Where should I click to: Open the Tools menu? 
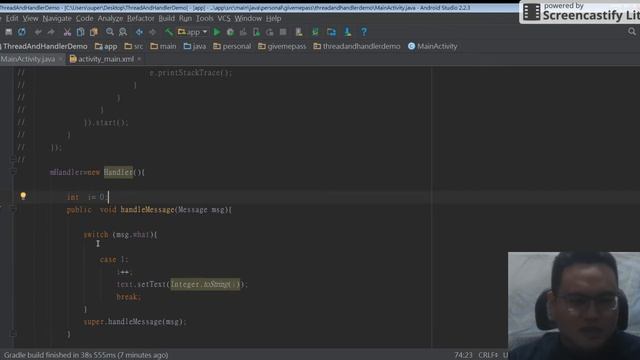pos(204,18)
